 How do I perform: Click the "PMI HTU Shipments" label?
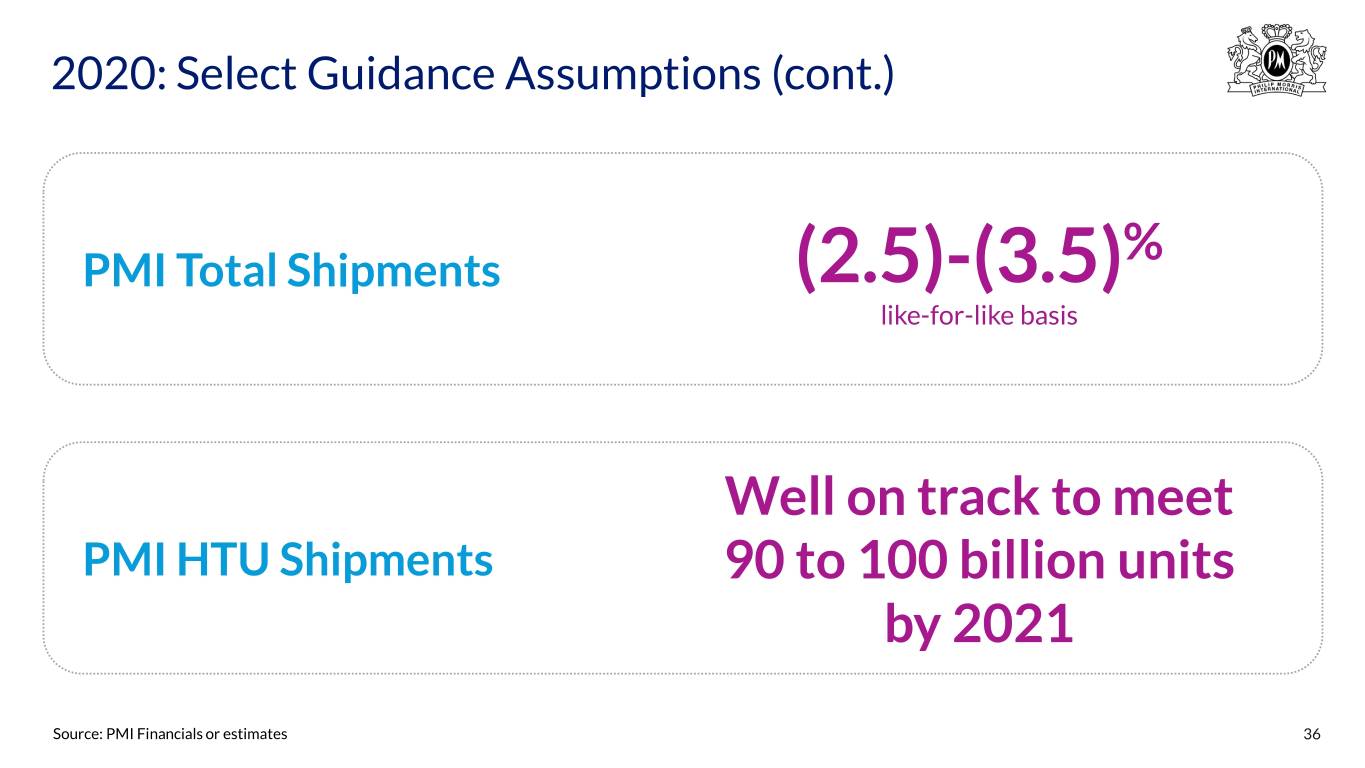(x=288, y=561)
